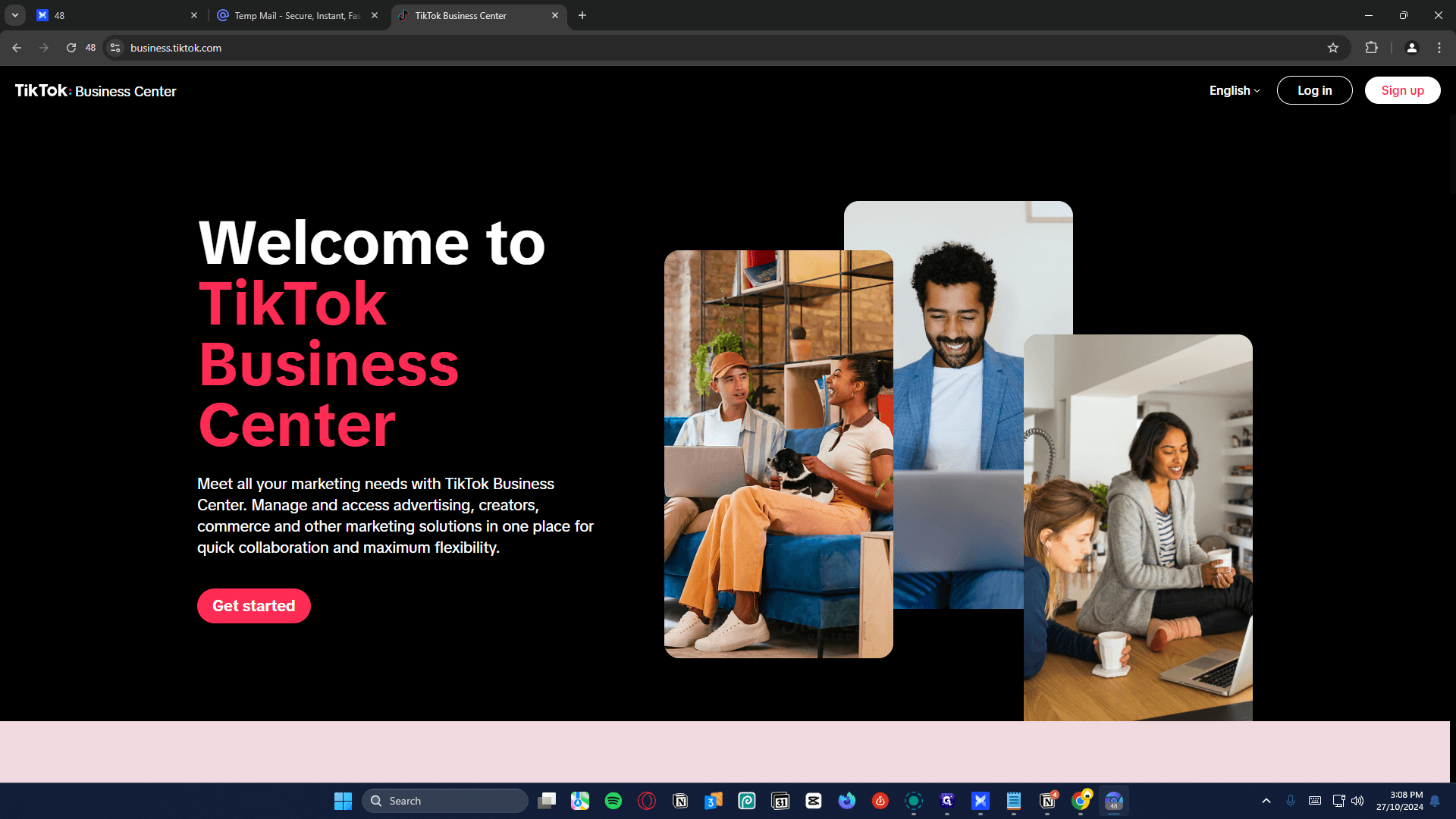Go back to the previous page
Image resolution: width=1456 pixels, height=819 pixels.
click(17, 48)
